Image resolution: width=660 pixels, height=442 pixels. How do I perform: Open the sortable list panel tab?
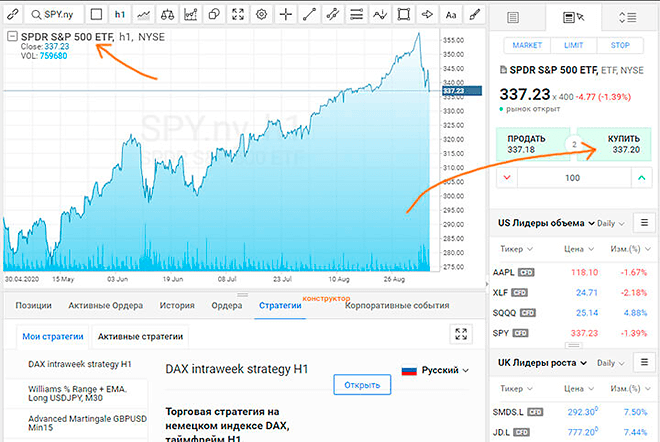point(628,17)
